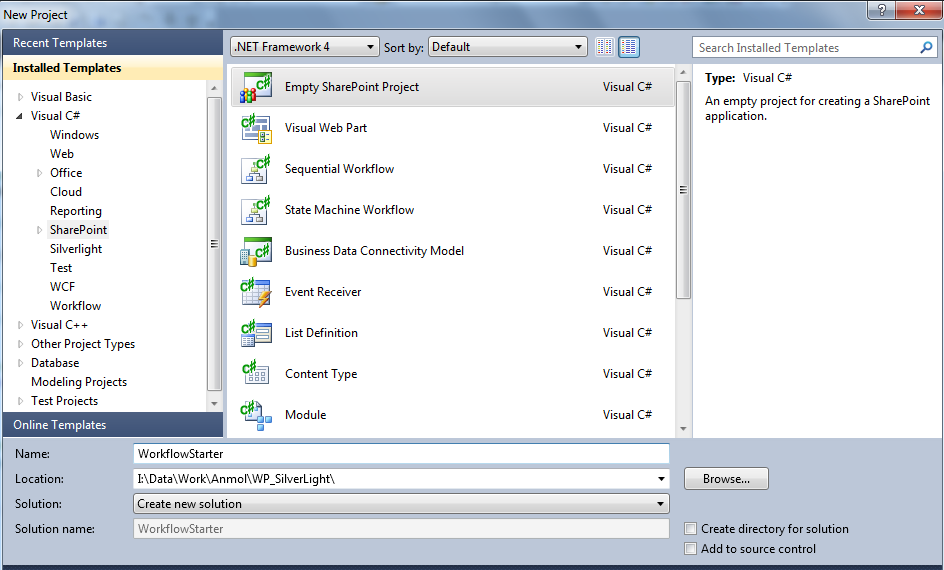Viewport: 944px width, 570px height.
Task: Open the .NET Framework 4 dropdown
Action: [x=304, y=47]
